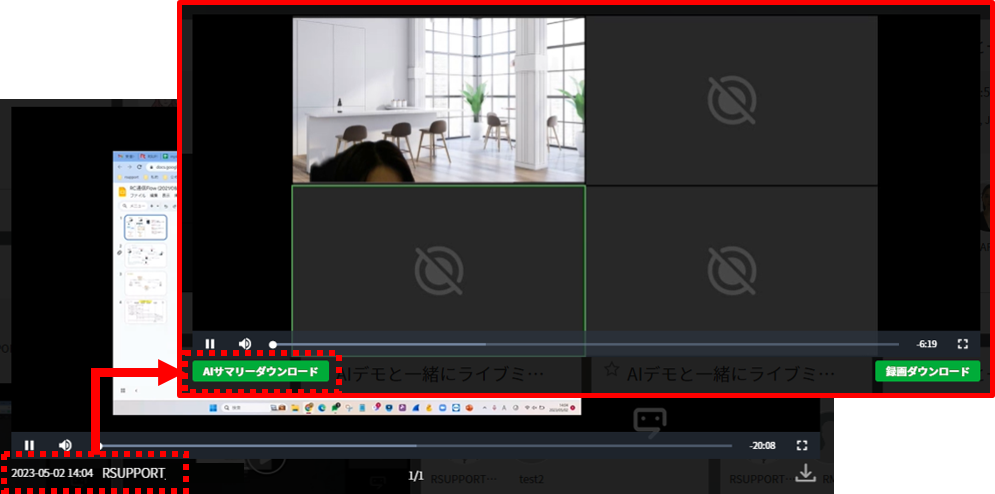Screen dimensions: 995x494
Task: Open the ファイル menu in shared Slides
Action: tap(138, 196)
